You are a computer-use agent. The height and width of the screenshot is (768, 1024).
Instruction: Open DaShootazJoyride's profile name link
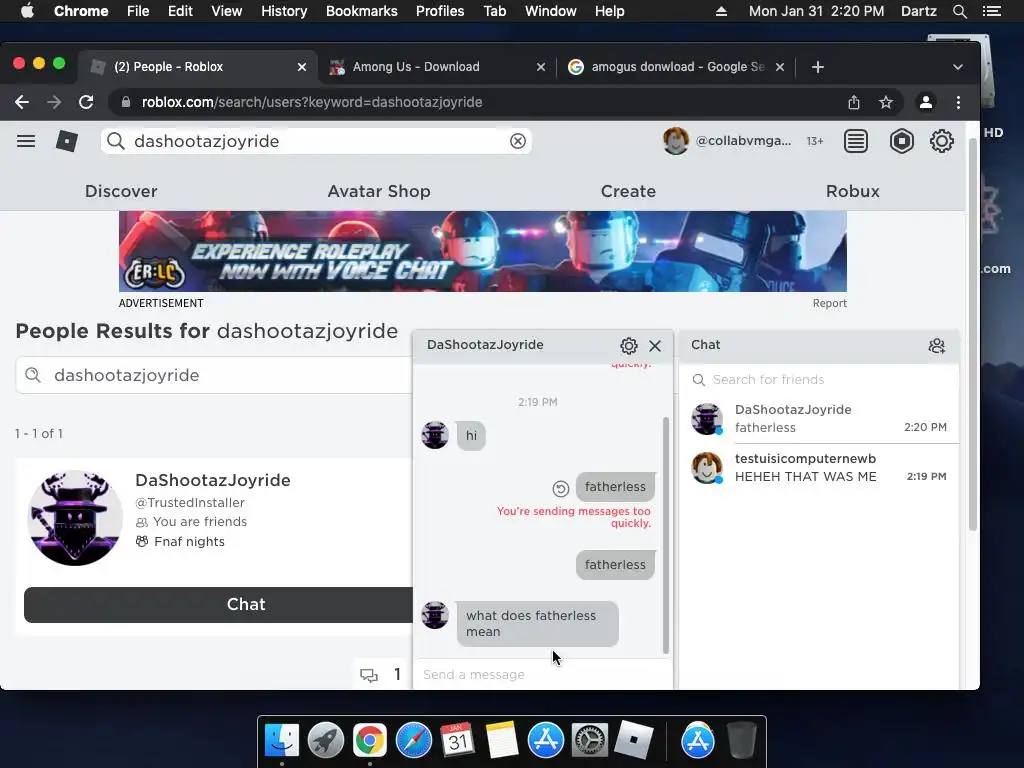click(x=213, y=480)
